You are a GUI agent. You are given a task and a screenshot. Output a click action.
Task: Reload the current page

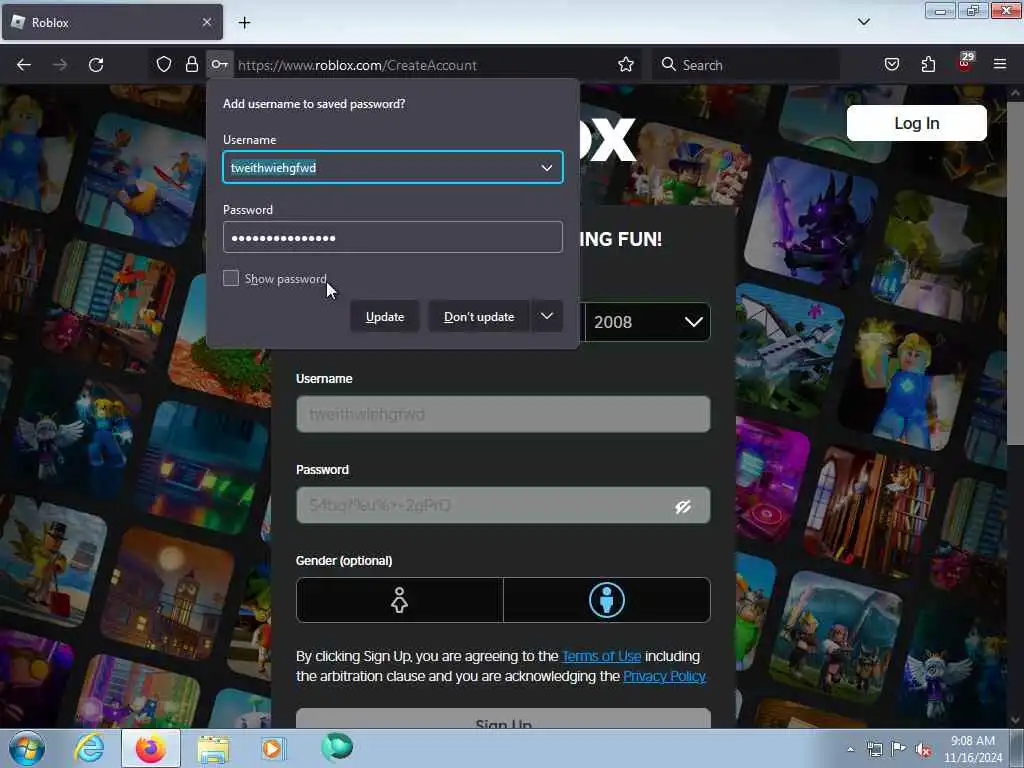click(x=96, y=65)
